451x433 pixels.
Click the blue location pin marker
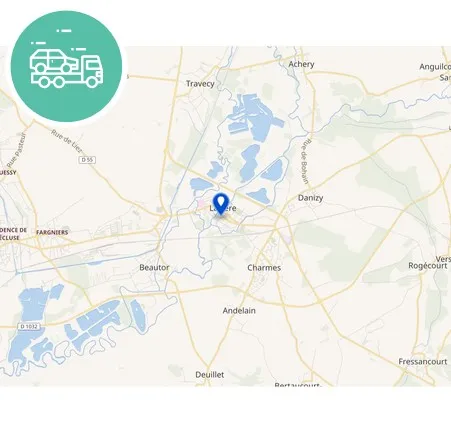coord(221,204)
